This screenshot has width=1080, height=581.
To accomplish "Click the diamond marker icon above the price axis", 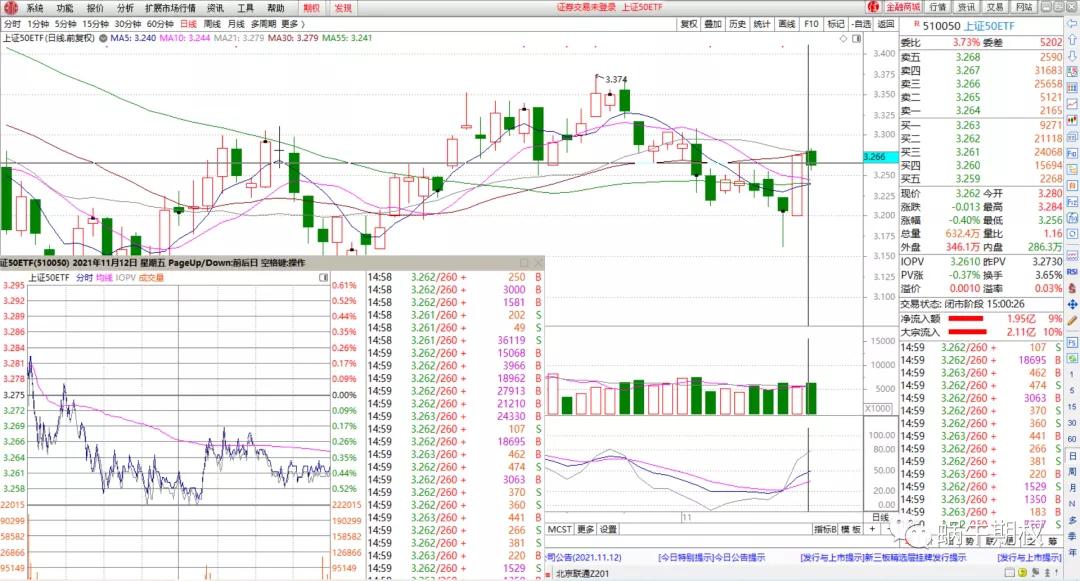I will click(x=842, y=38).
